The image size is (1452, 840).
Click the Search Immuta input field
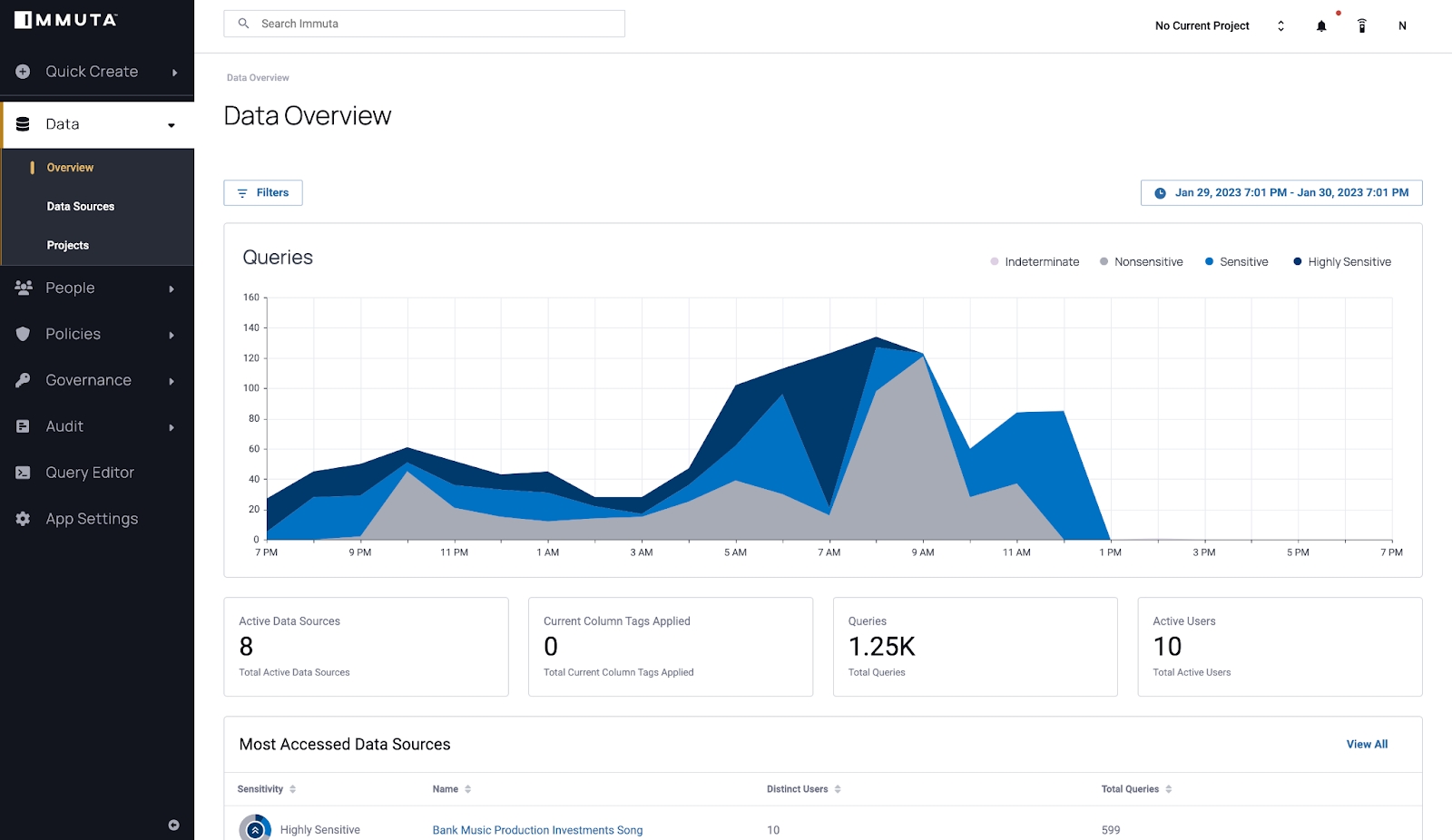(x=424, y=24)
